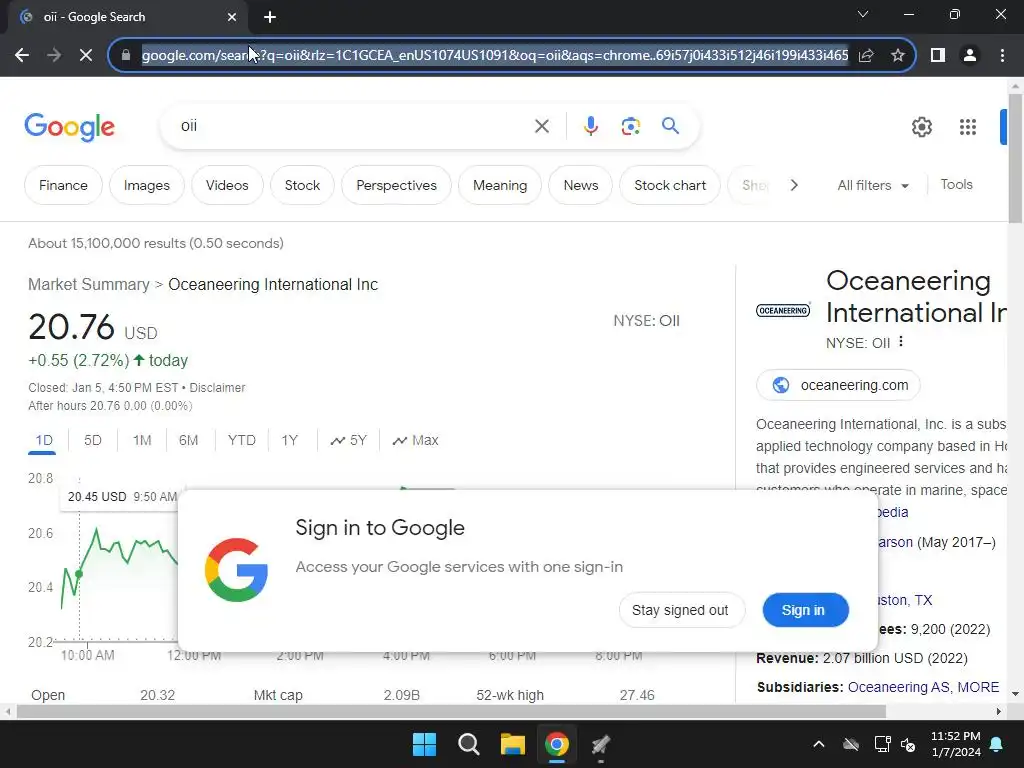The image size is (1024, 768).
Task: Select the News filter chip
Action: pyautogui.click(x=581, y=185)
